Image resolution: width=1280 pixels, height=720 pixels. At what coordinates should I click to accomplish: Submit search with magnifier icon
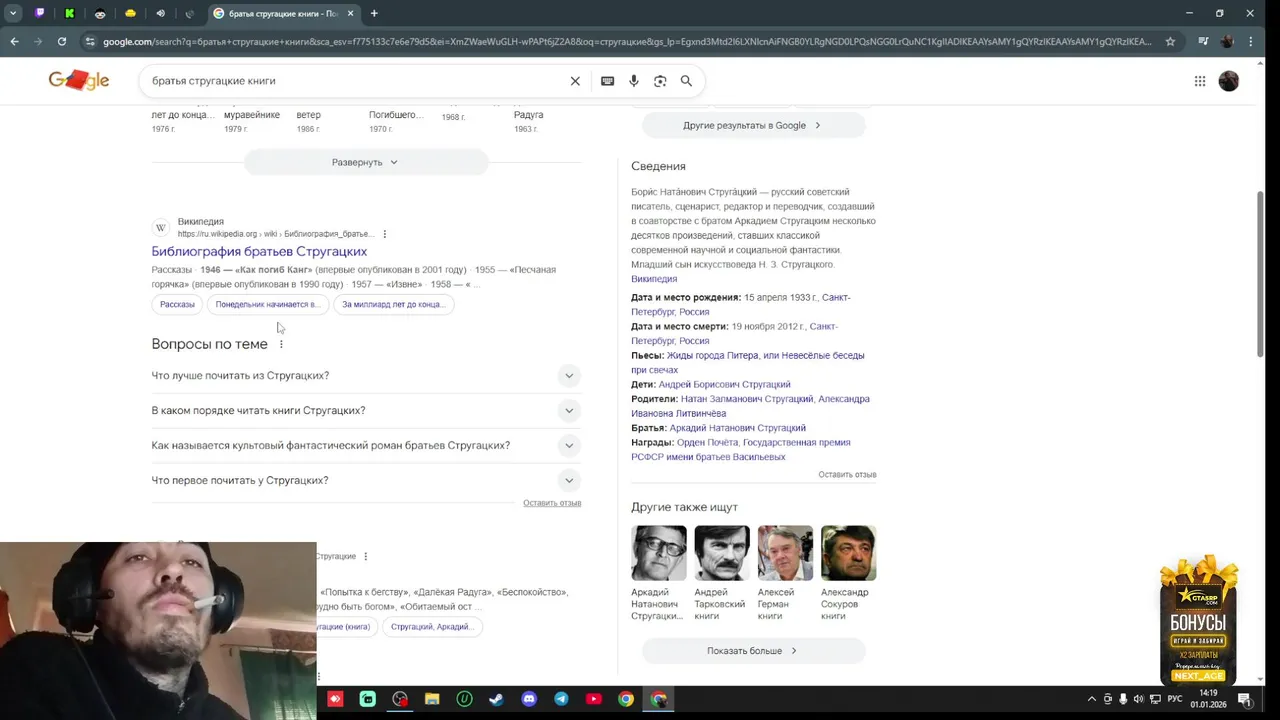[x=686, y=81]
